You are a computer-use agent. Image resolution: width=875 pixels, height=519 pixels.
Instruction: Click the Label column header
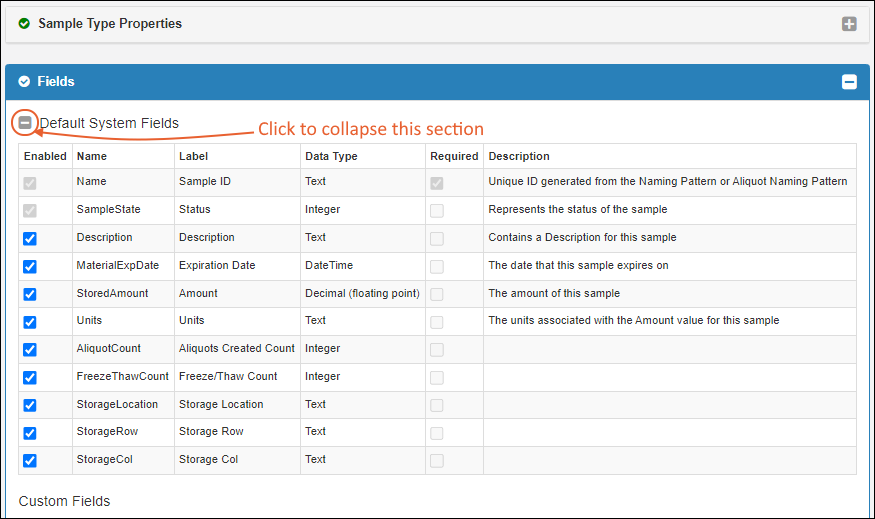193,156
